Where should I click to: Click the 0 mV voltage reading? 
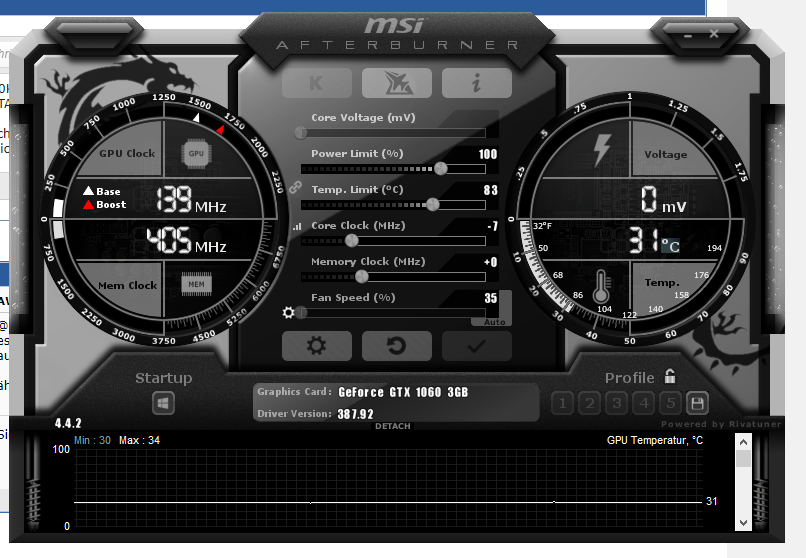coord(663,199)
